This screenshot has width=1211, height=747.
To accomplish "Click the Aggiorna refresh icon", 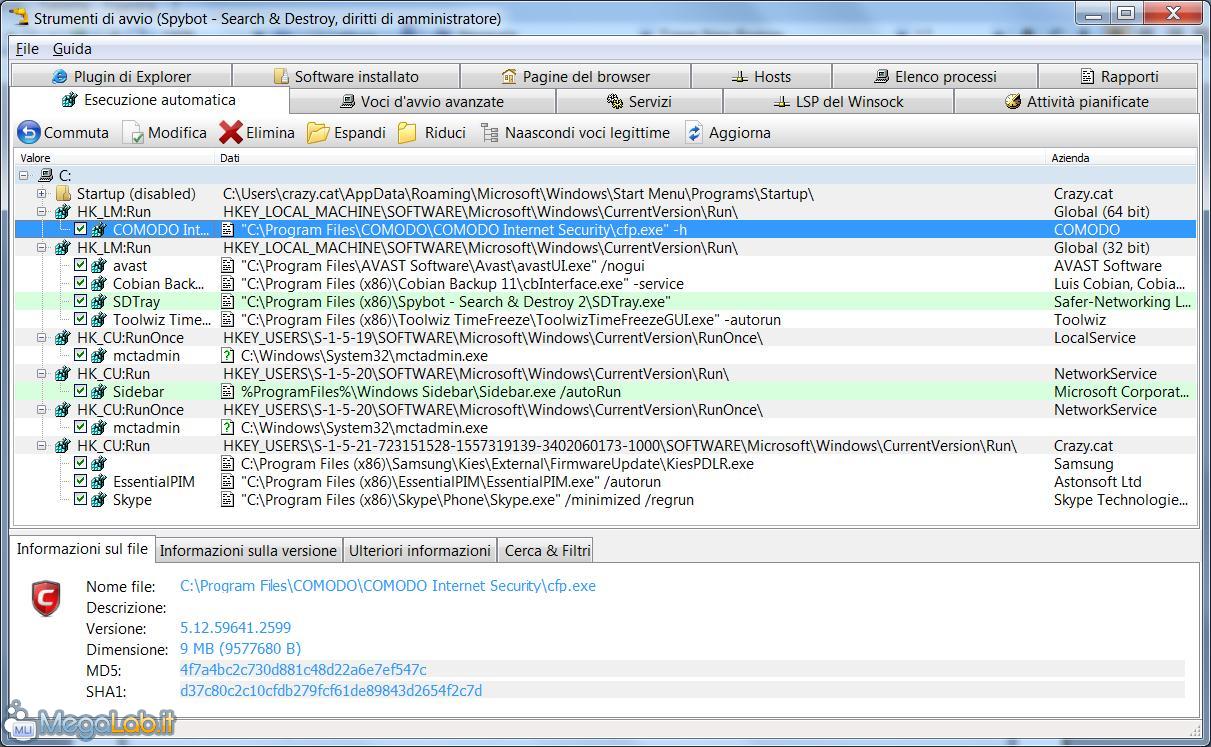I will pos(694,132).
